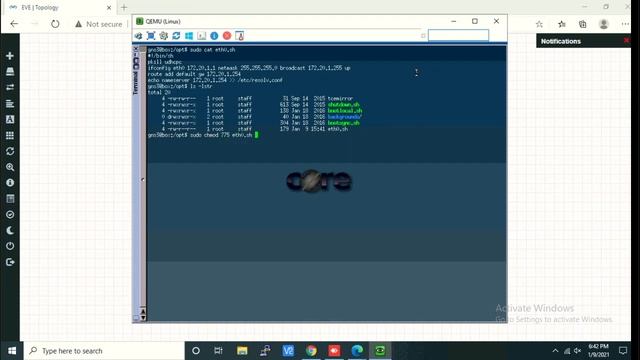This screenshot has width=640, height=360.
Task: Click the Type here to search box
Action: (x=104, y=351)
